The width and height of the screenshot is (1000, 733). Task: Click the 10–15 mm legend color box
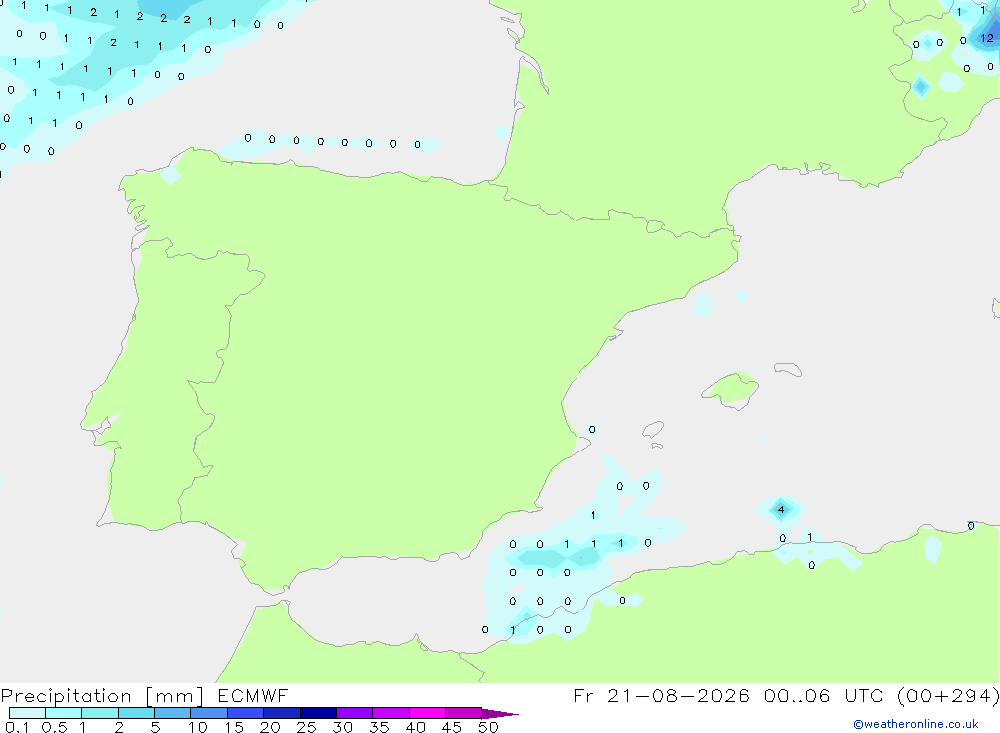point(209,713)
